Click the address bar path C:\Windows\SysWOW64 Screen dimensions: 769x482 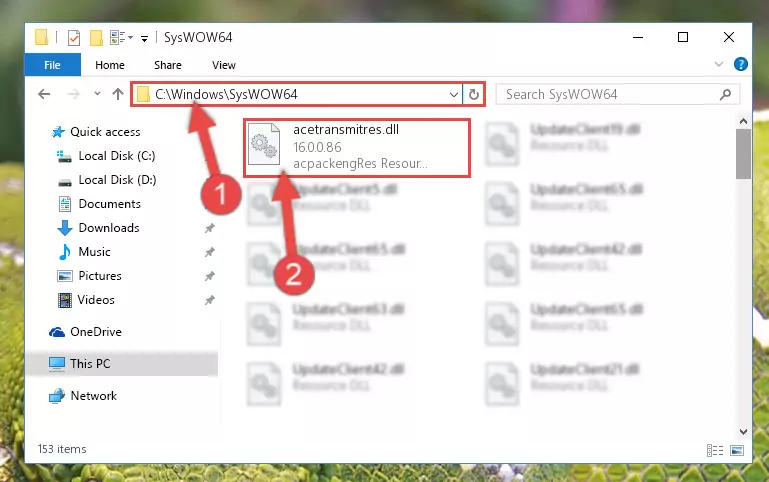coord(226,94)
